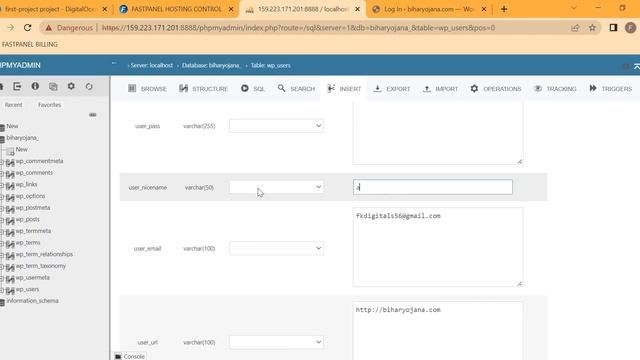This screenshot has height=360, width=640.
Task: Bookmark this page star icon
Action: (592, 28)
